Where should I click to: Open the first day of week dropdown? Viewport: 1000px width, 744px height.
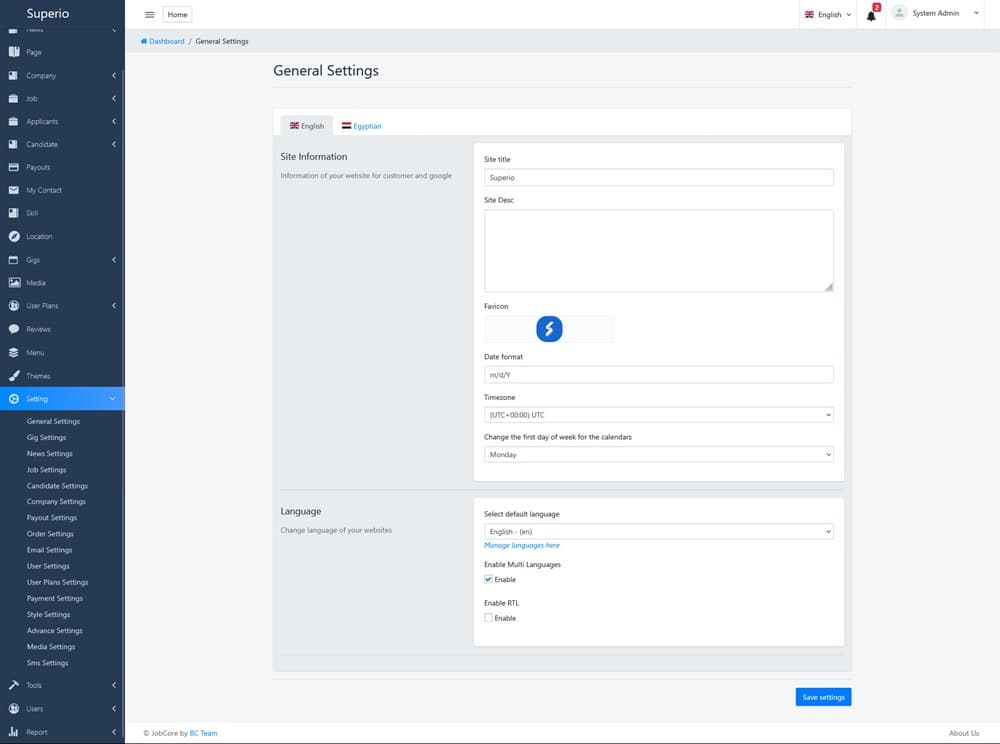pos(658,455)
